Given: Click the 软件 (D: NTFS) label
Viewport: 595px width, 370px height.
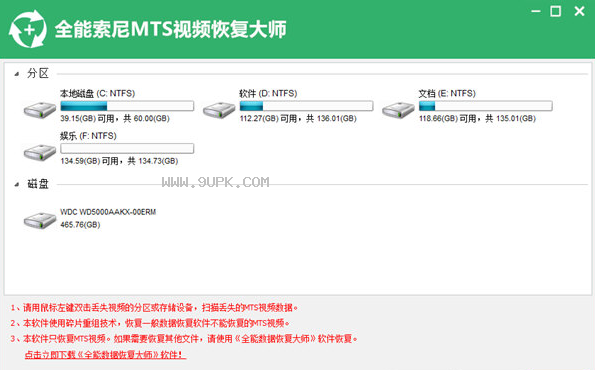Looking at the screenshot, I should tap(268, 93).
